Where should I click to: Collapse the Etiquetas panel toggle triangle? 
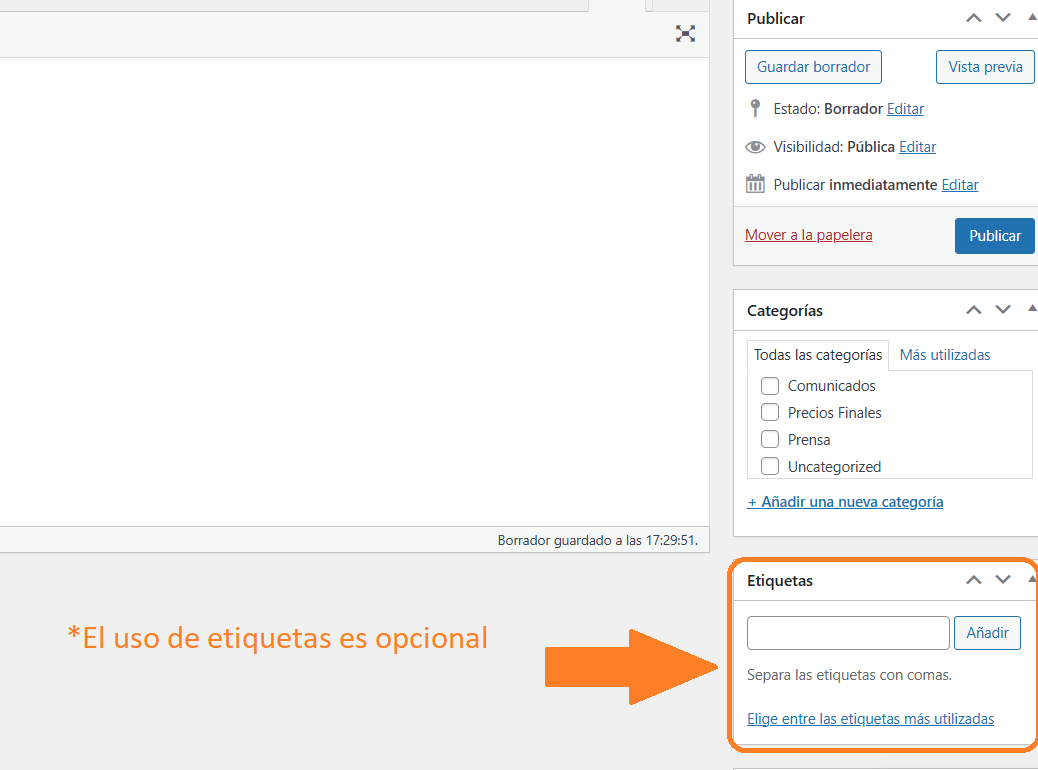(x=1032, y=580)
